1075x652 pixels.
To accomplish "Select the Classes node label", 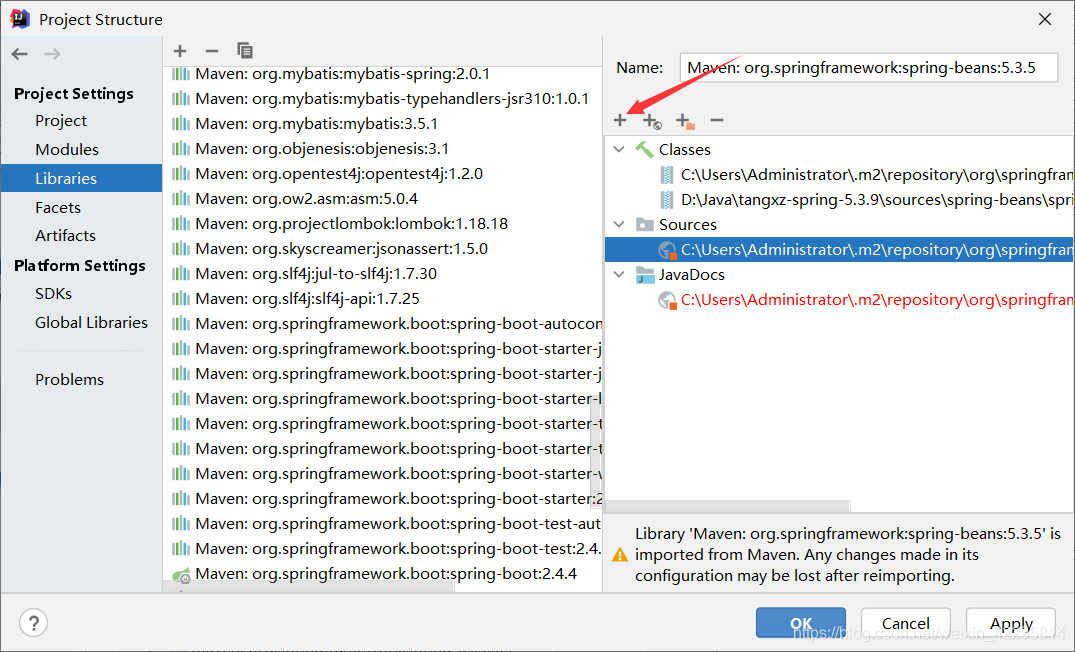I will pos(684,149).
